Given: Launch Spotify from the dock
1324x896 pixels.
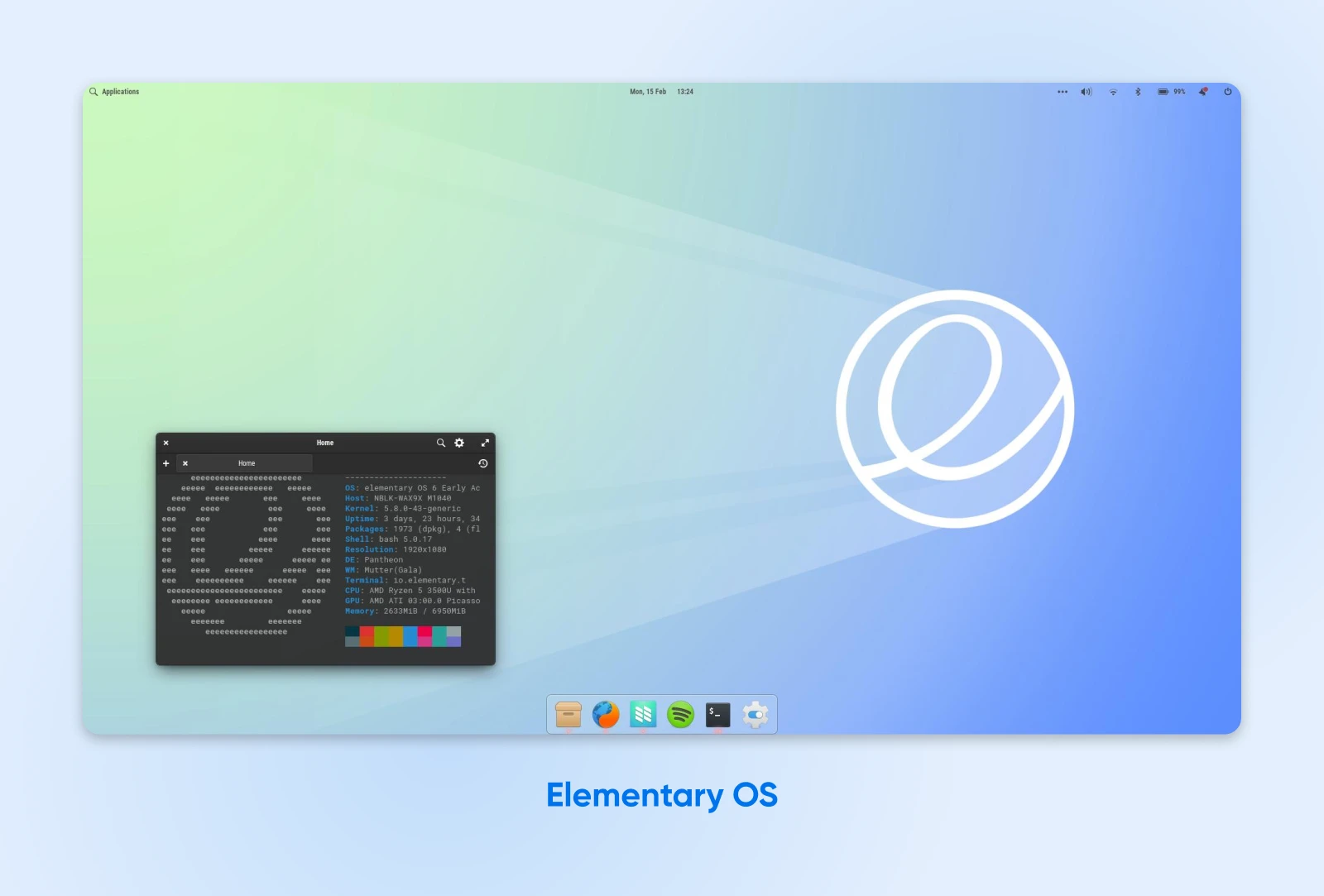Looking at the screenshot, I should click(x=680, y=714).
